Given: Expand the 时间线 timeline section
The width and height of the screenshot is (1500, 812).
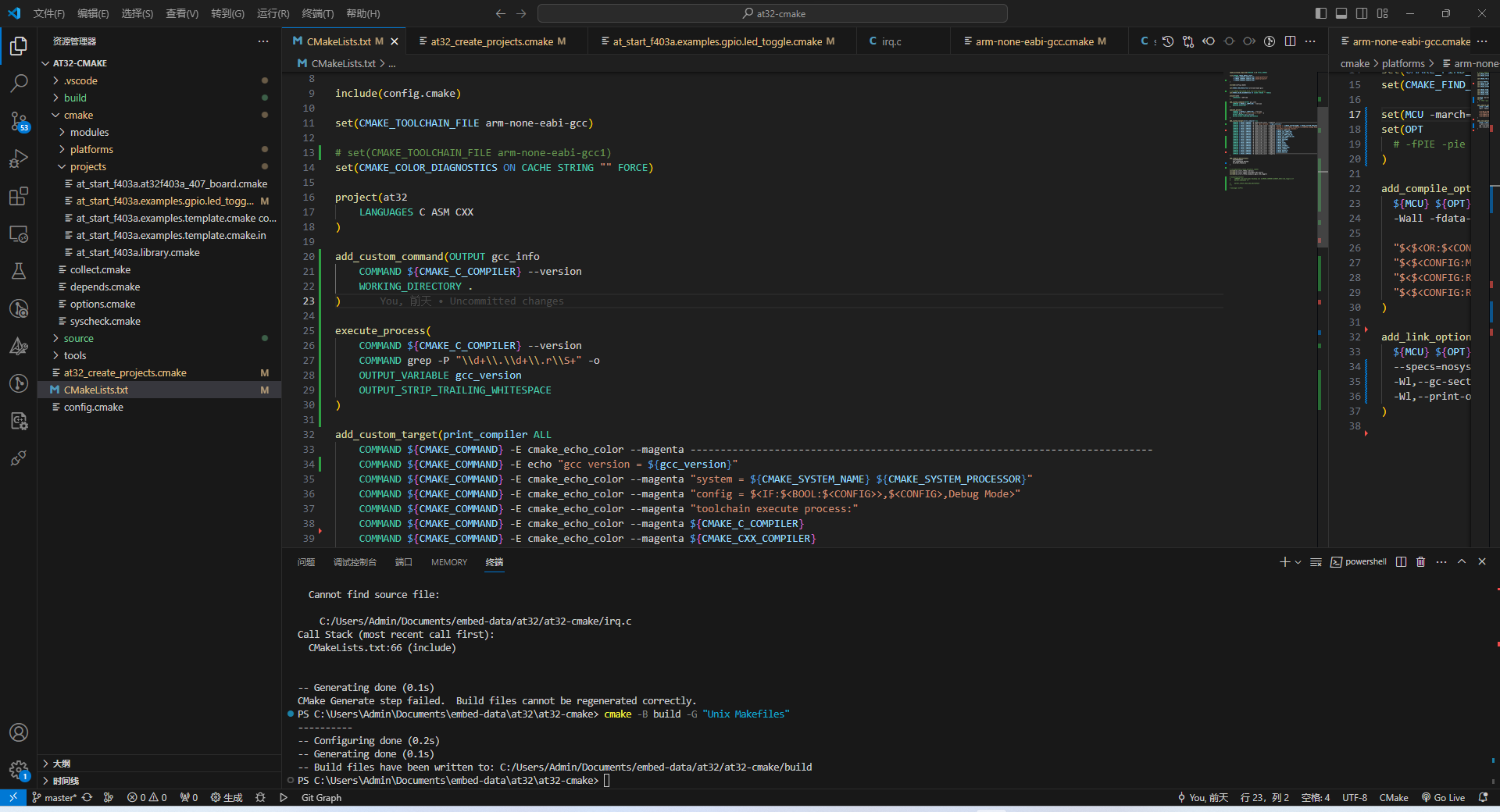Looking at the screenshot, I should point(159,781).
